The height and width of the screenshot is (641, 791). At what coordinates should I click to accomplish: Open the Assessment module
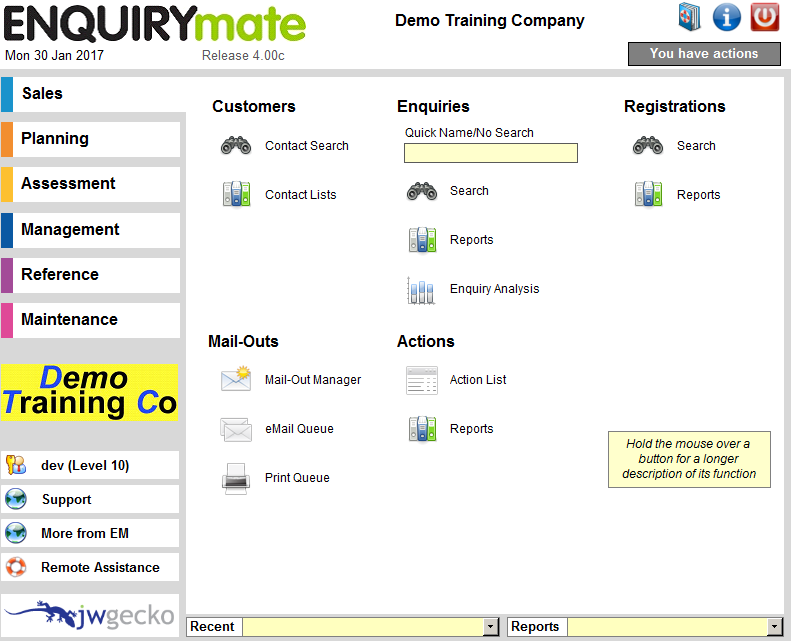(x=91, y=184)
